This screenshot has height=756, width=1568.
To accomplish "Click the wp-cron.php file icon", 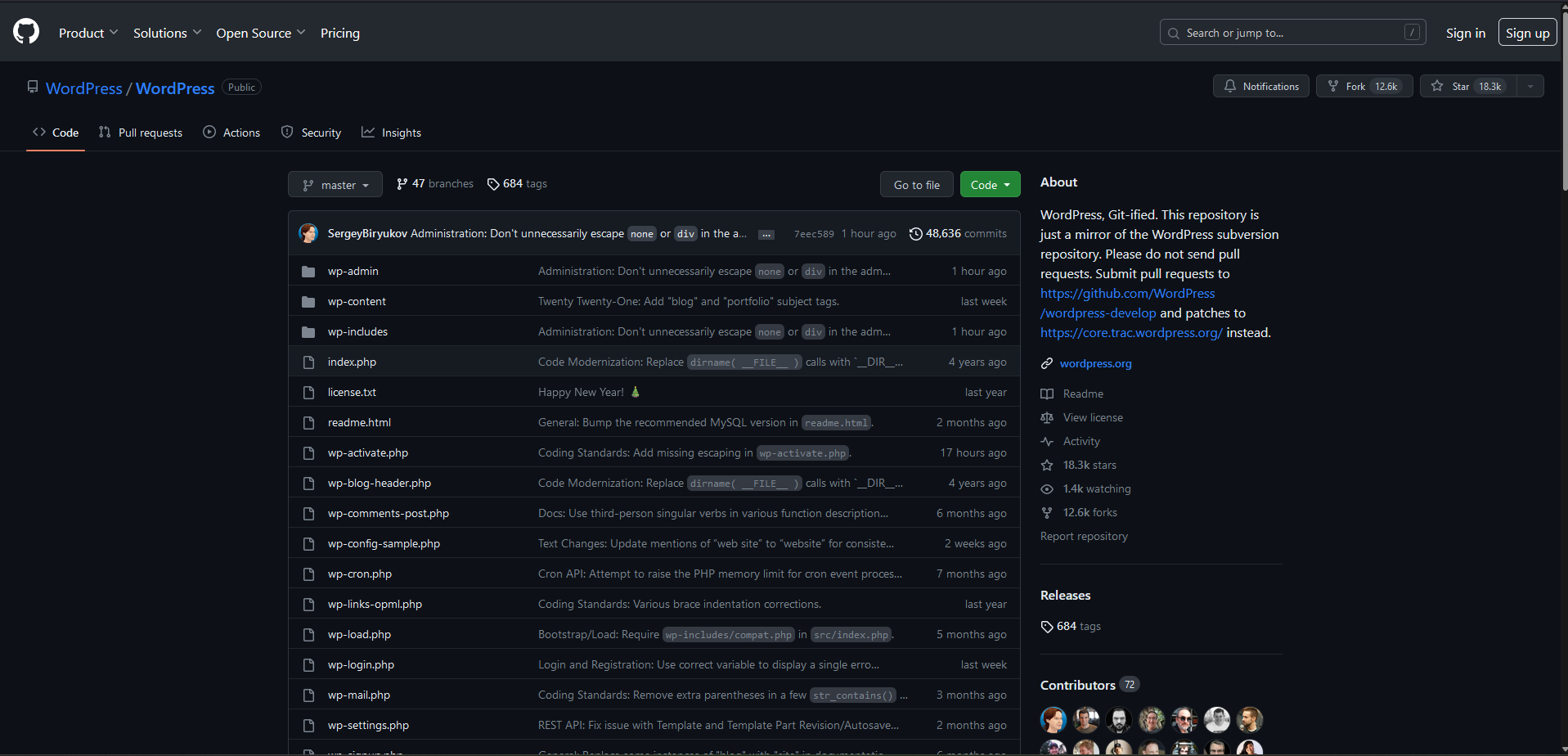I will tap(308, 574).
